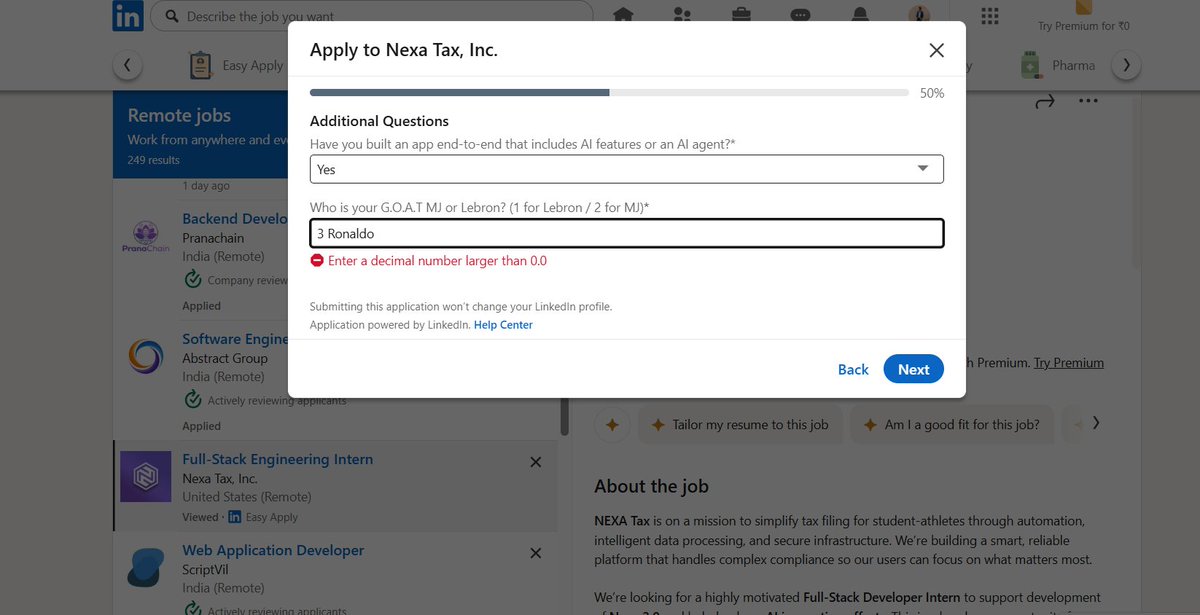
Task: Open the Help Center link
Action: [x=503, y=325]
